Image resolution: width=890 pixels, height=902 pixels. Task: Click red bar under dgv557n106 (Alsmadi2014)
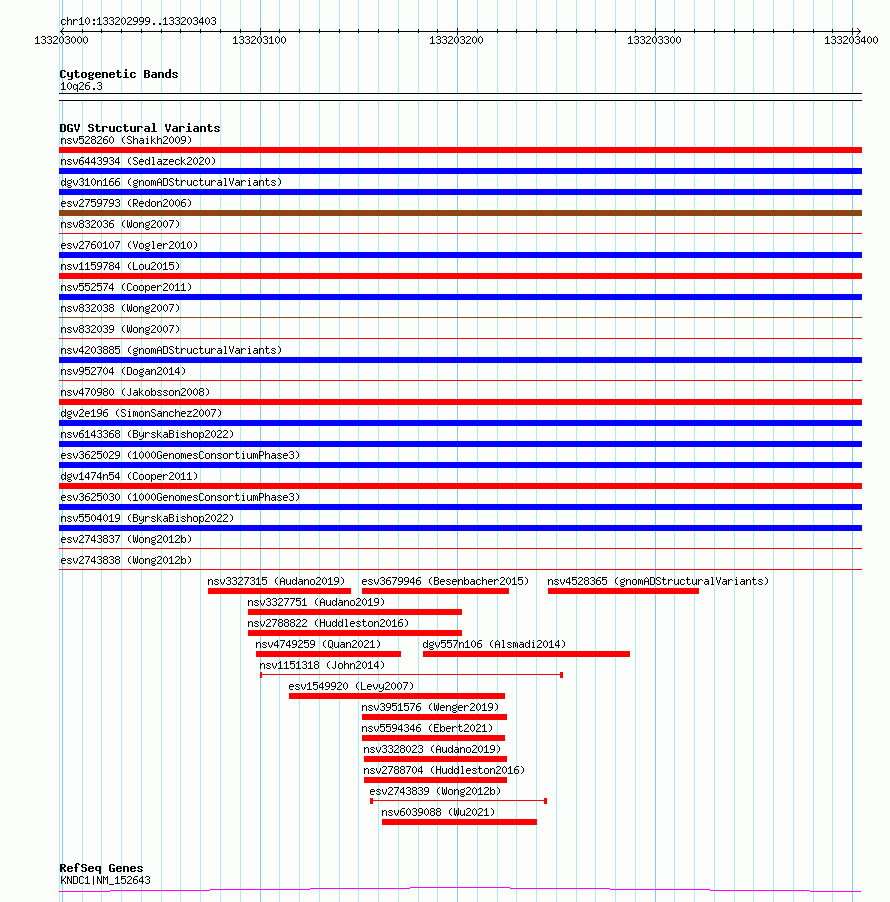click(x=526, y=654)
